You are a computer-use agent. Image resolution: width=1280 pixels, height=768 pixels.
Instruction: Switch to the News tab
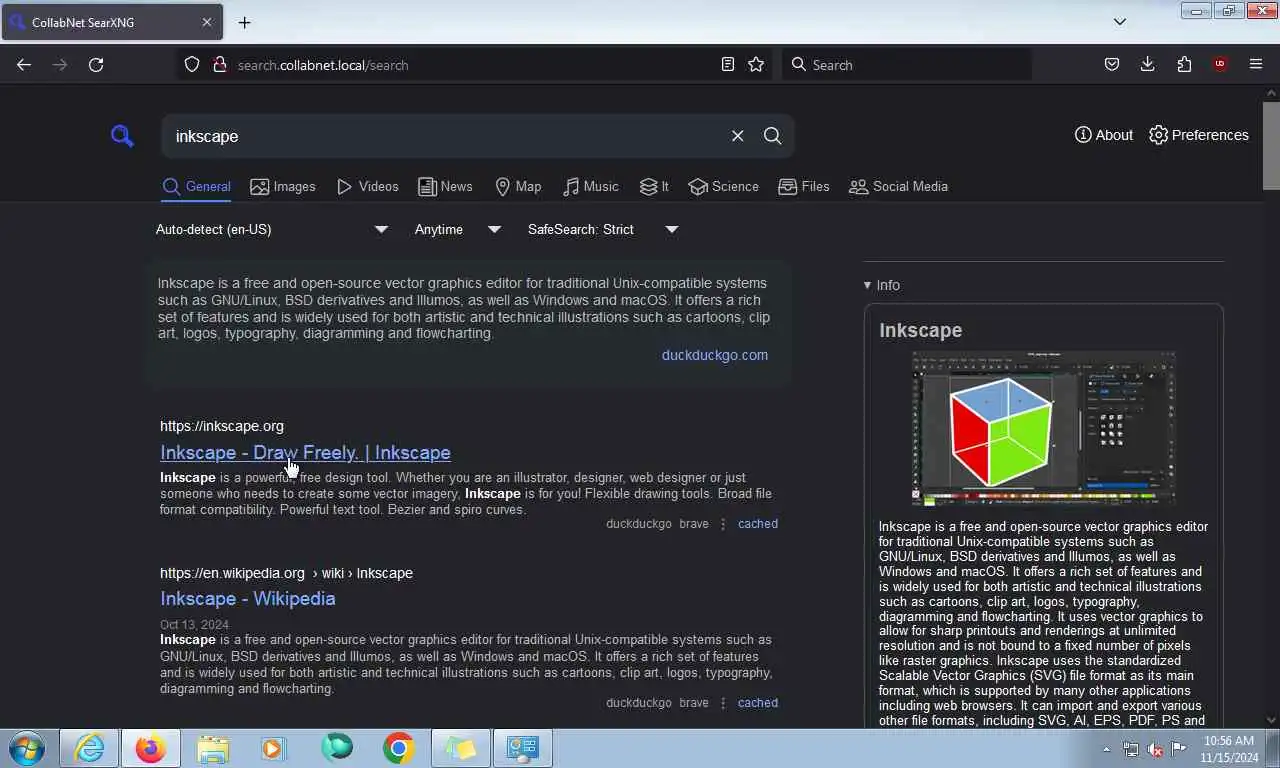tap(445, 187)
